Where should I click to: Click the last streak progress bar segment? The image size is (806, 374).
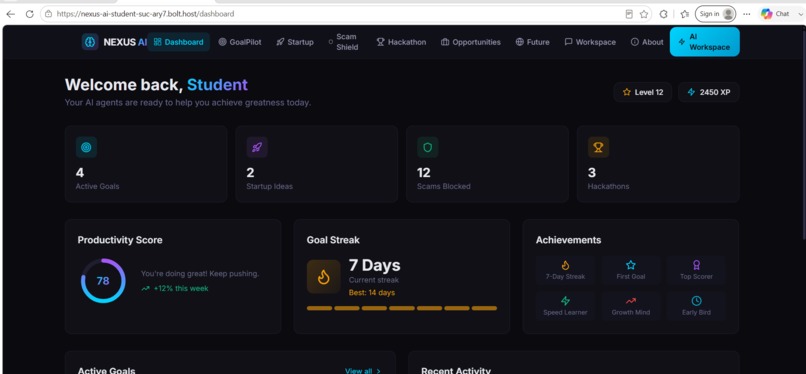(484, 308)
